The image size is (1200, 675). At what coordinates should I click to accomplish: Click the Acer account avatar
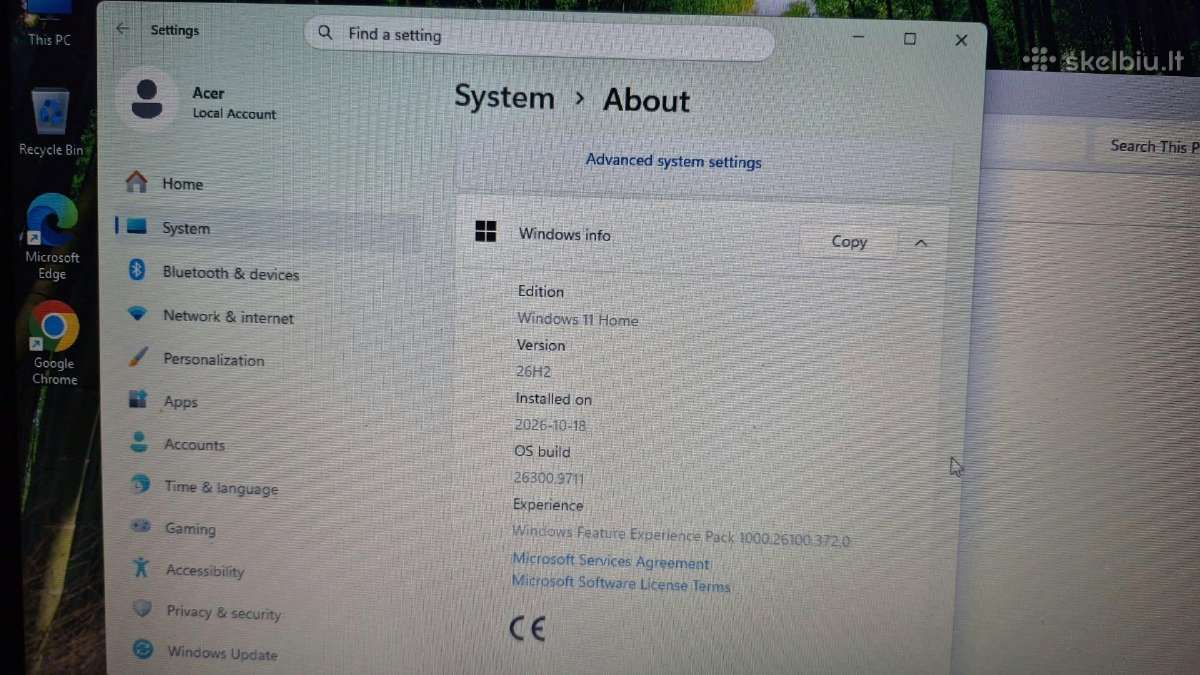147,99
